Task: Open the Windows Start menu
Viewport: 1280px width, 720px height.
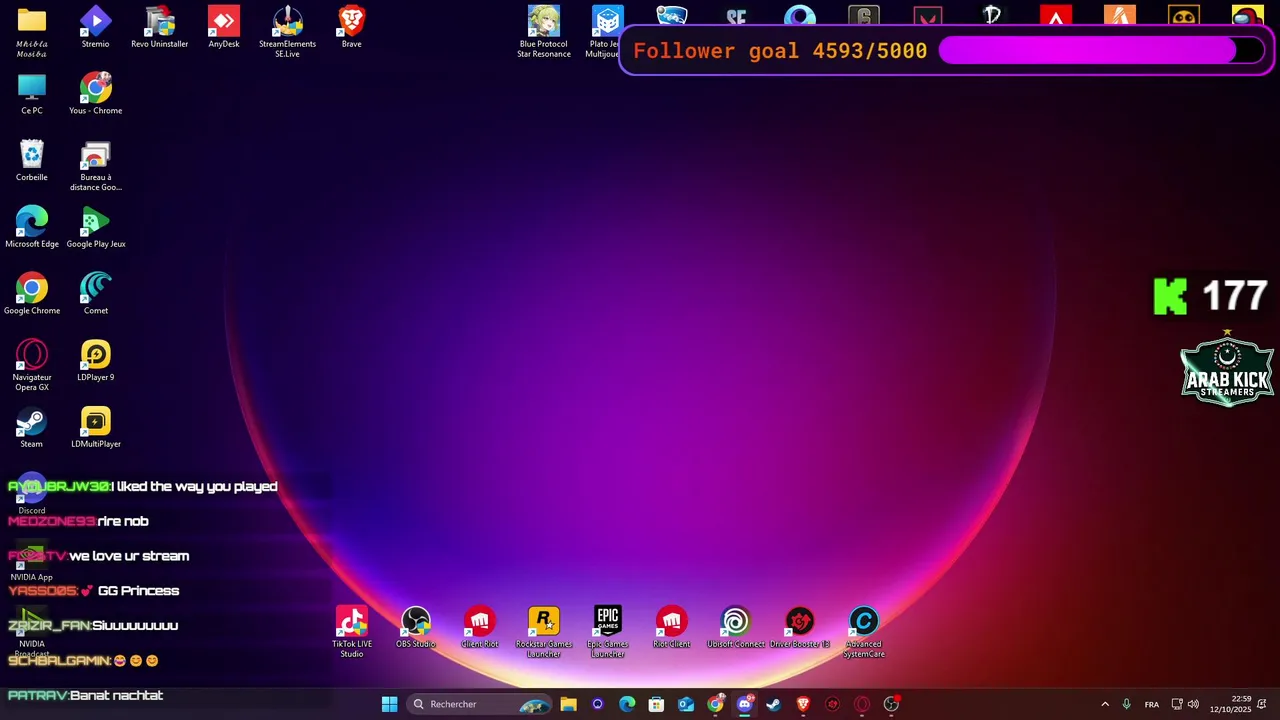Action: (390, 704)
